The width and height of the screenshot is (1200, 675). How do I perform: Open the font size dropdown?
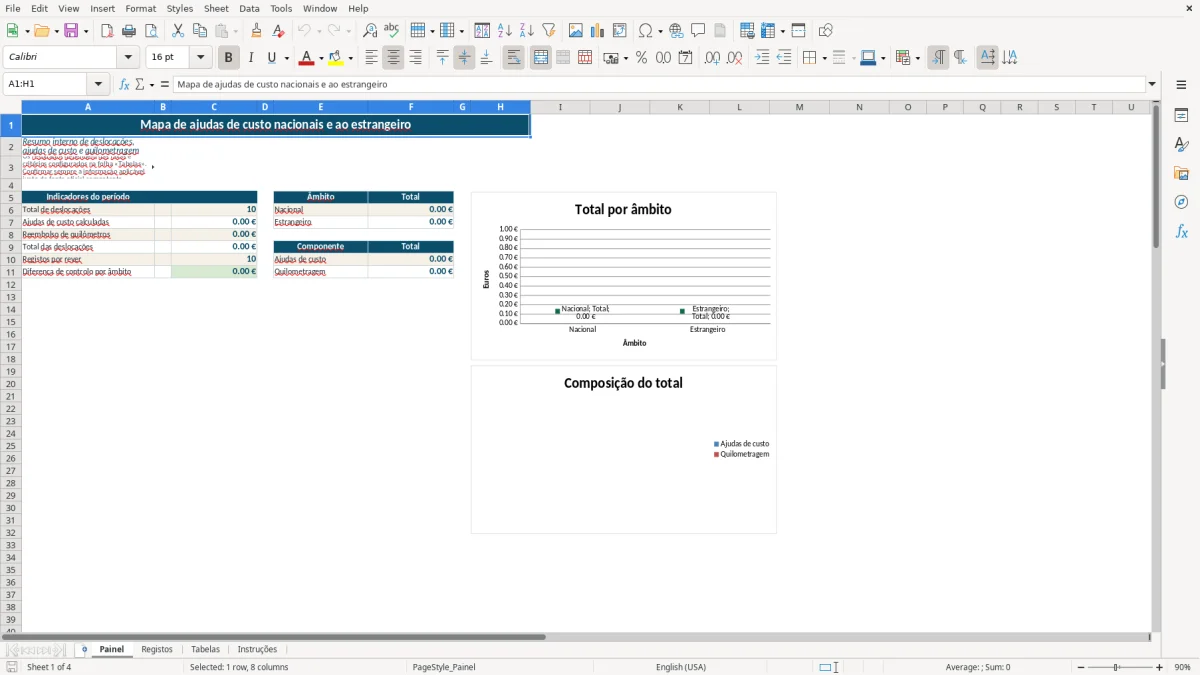pyautogui.click(x=200, y=58)
